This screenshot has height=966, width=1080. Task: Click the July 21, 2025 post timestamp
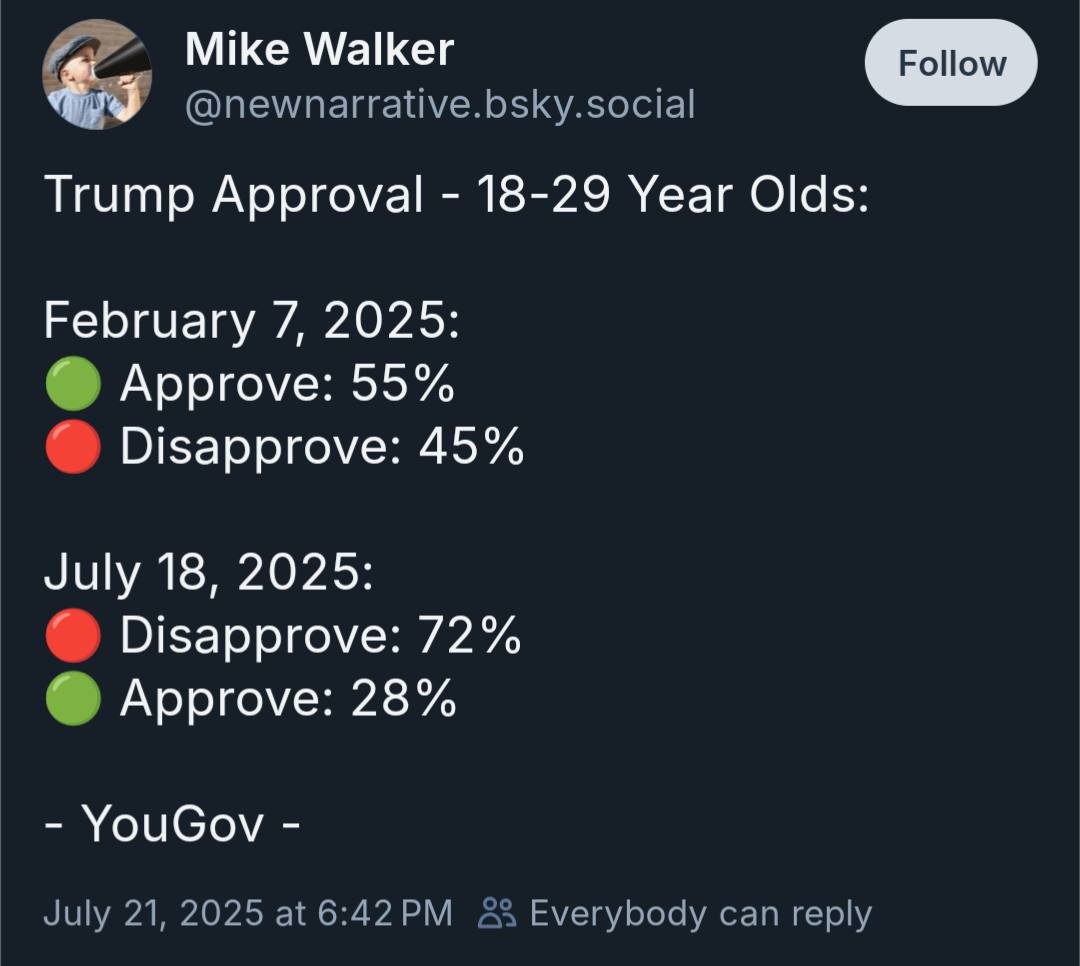(248, 913)
